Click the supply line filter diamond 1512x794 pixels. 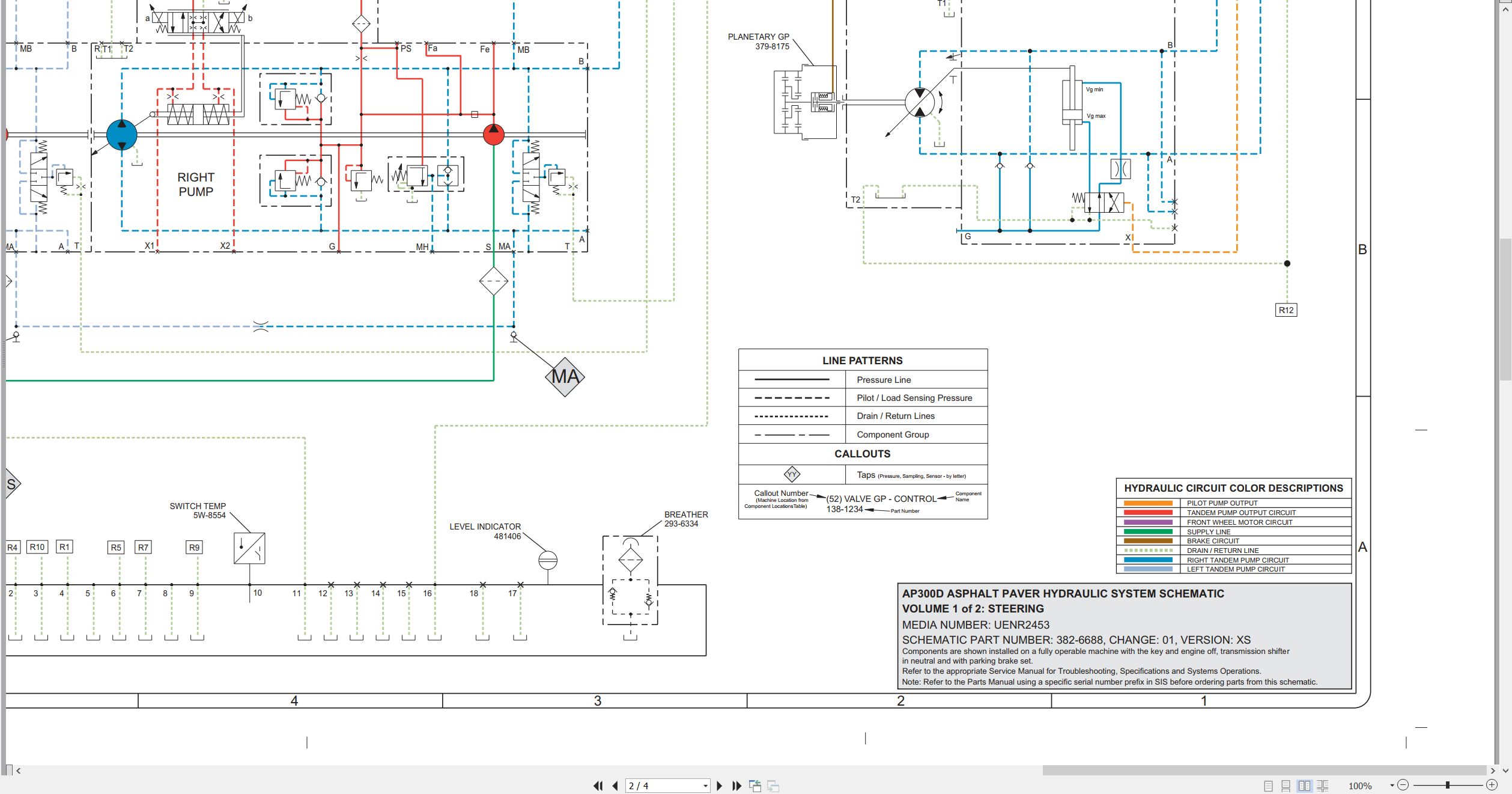pos(494,281)
